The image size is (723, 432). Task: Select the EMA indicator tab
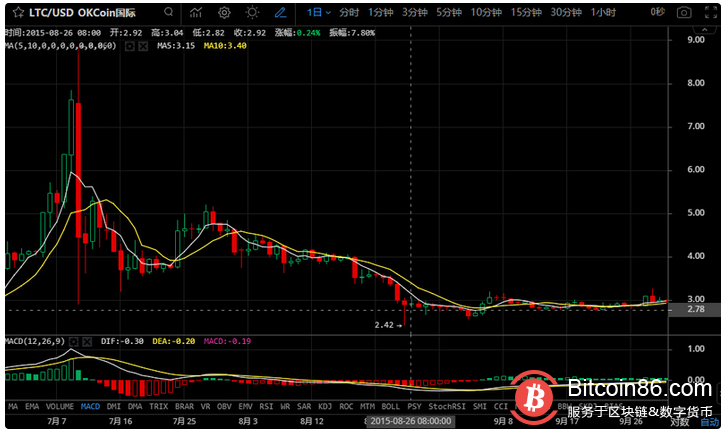tap(32, 407)
